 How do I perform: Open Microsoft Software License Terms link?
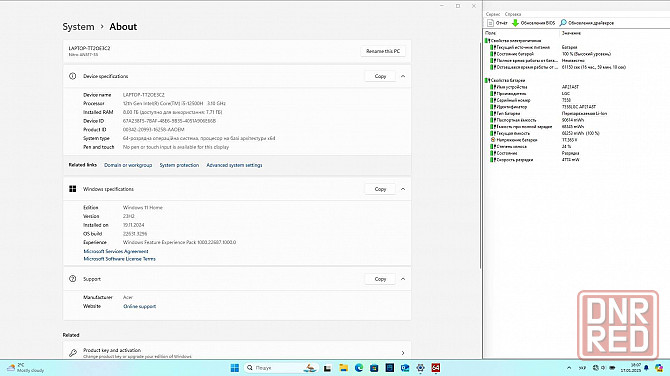[119, 259]
